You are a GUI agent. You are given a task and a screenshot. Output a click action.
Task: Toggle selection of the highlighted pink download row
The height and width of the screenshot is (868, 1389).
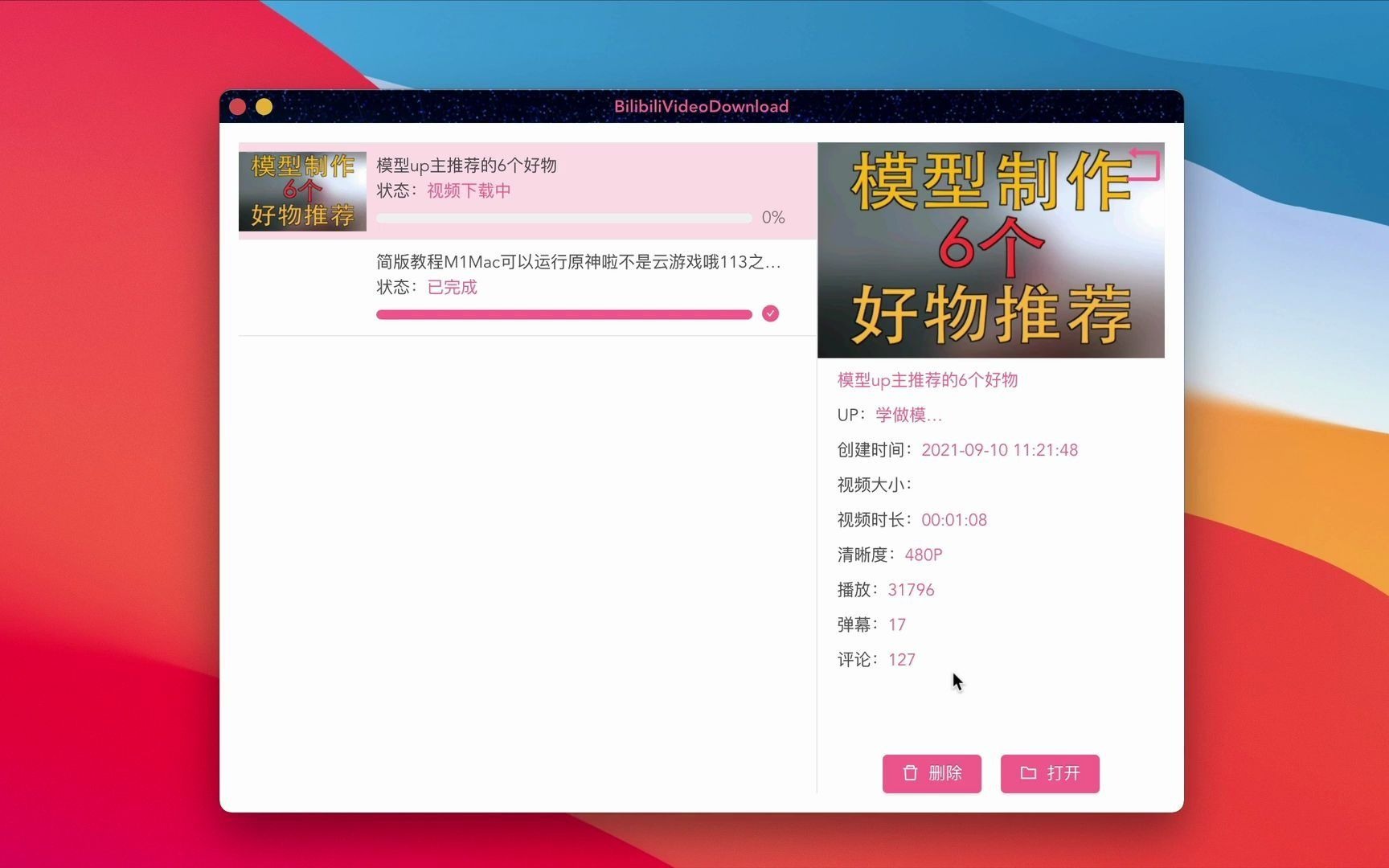(522, 190)
